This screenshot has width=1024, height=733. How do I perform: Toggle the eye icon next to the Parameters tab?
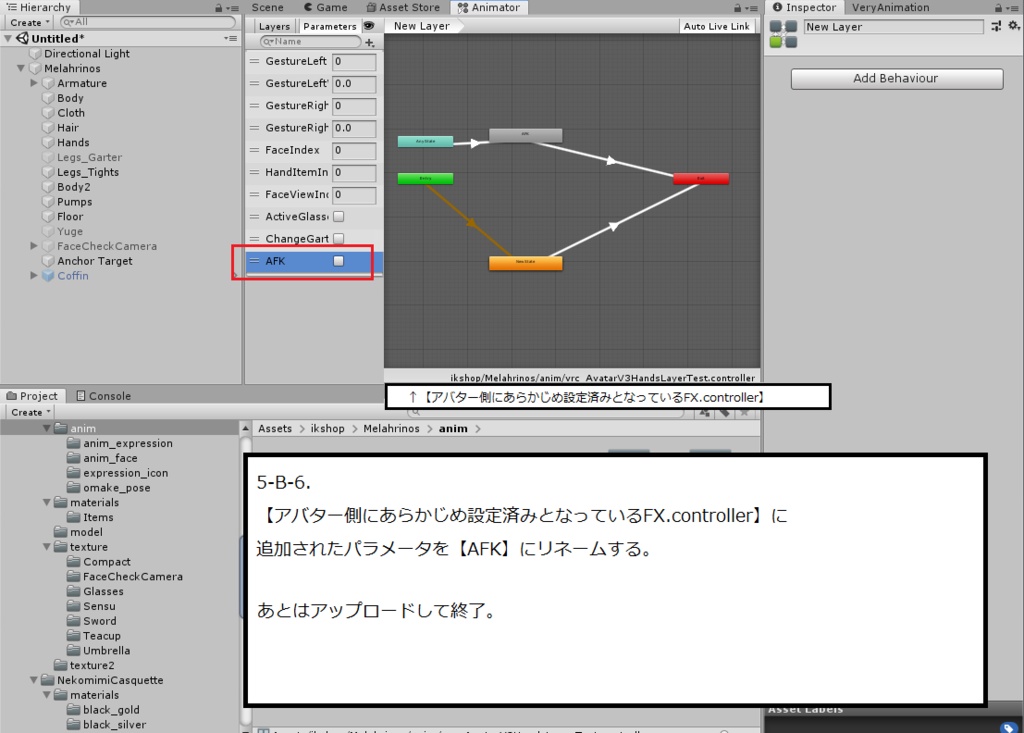369,26
